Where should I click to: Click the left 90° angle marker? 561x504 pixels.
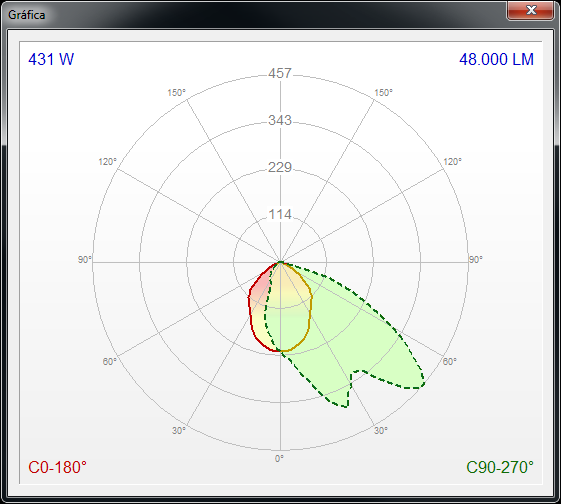pyautogui.click(x=84, y=260)
